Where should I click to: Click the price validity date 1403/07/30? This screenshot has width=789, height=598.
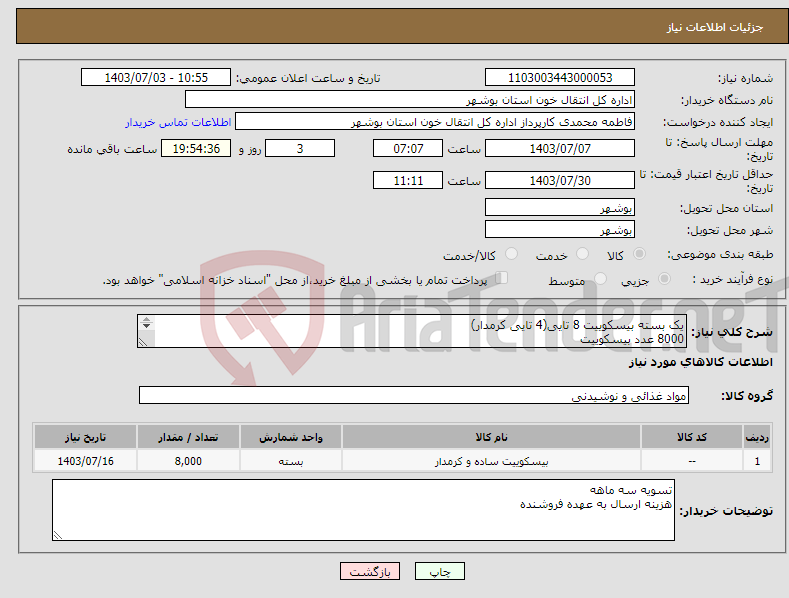click(560, 180)
